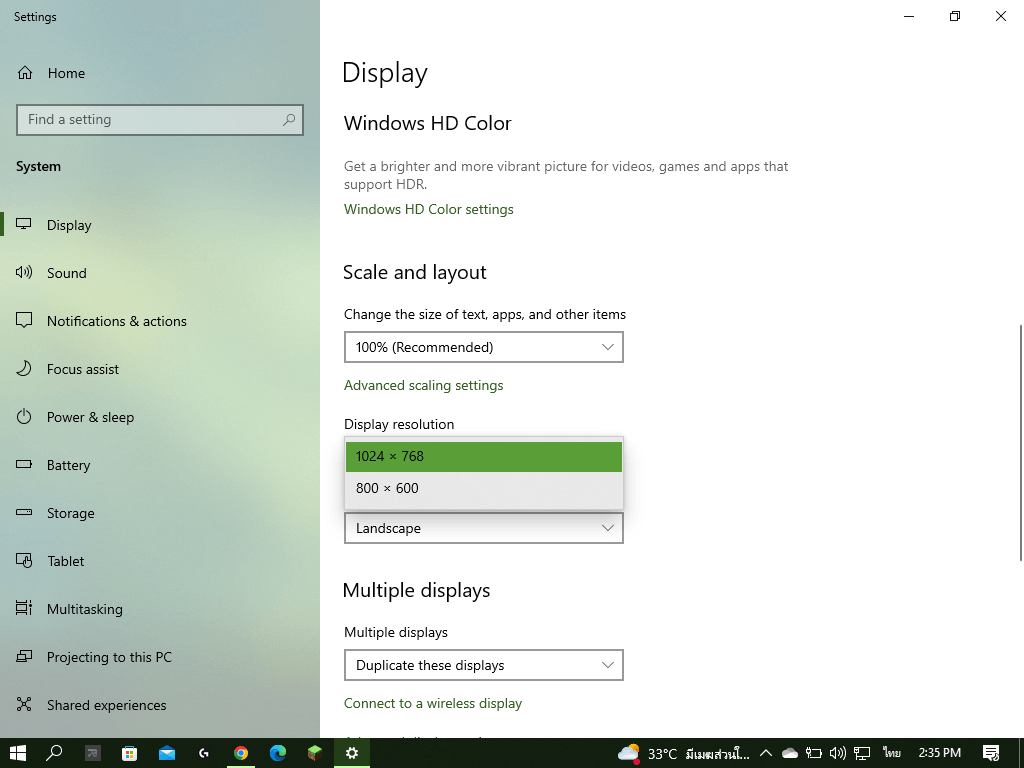Open the dark taskbar app left of Store
This screenshot has width=1024, height=768.
coord(93,753)
